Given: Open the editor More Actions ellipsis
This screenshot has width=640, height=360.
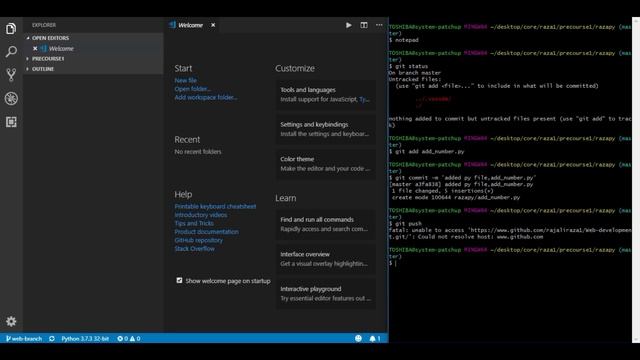Looking at the screenshot, I should [x=379, y=25].
